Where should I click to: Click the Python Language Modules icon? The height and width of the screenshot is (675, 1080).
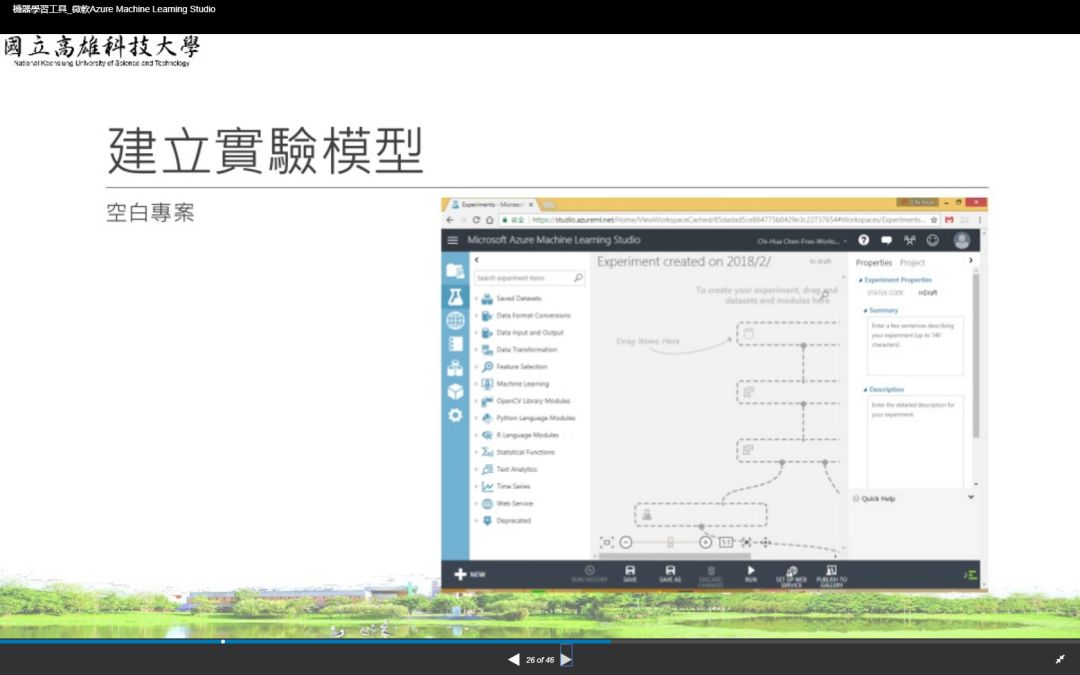pos(487,418)
